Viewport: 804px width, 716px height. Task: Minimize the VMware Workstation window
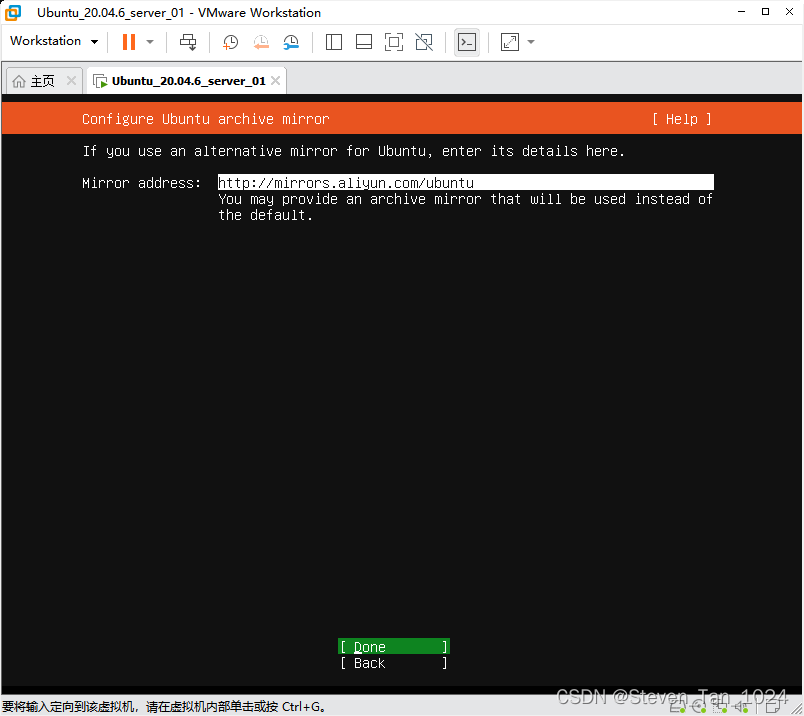tap(741, 12)
